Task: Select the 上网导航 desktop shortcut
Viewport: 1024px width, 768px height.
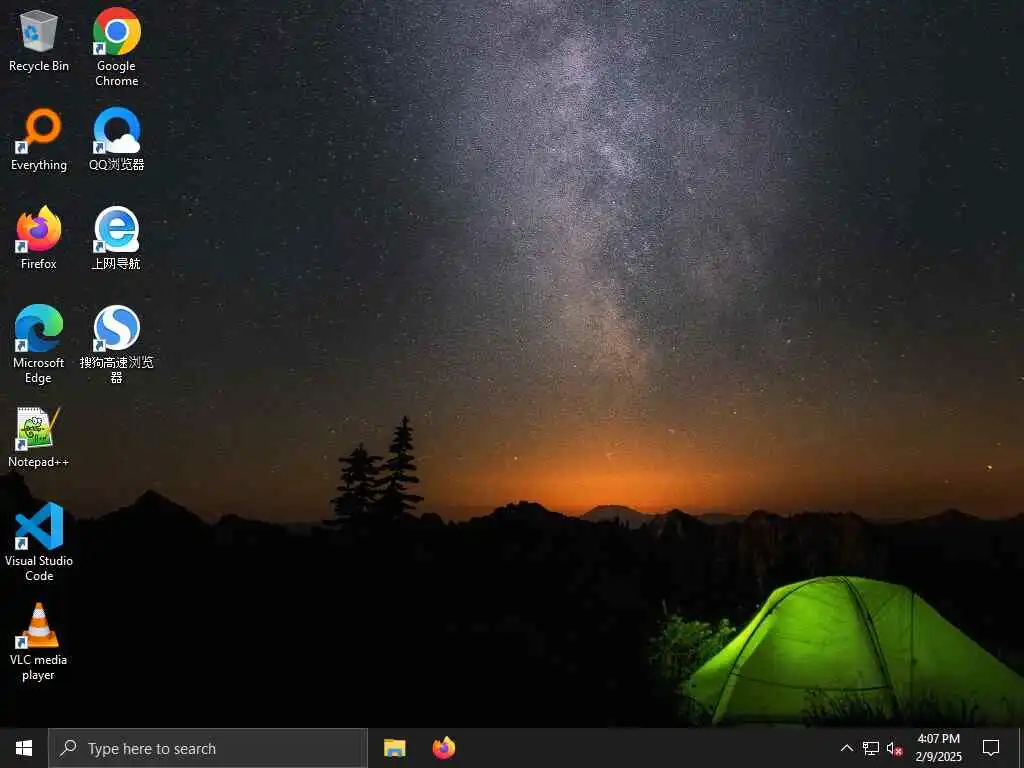Action: click(116, 238)
